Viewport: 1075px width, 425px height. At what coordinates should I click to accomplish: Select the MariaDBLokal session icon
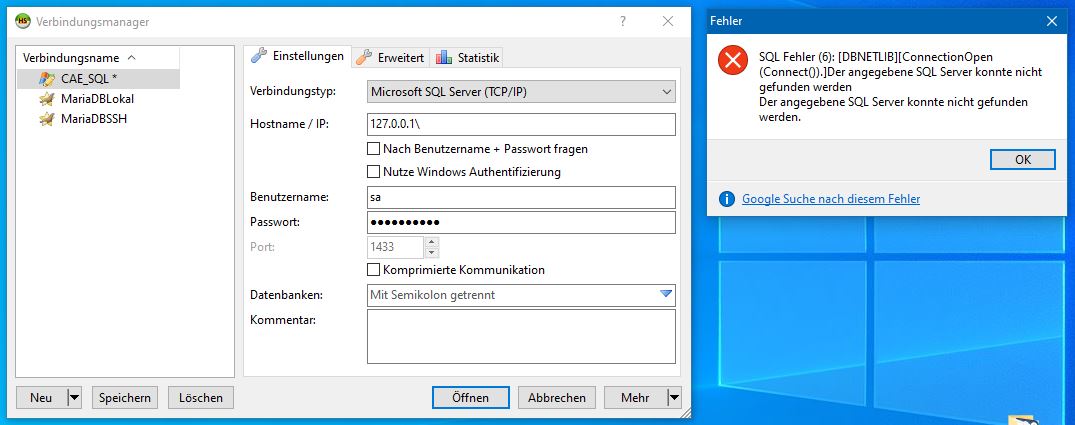tap(47, 99)
